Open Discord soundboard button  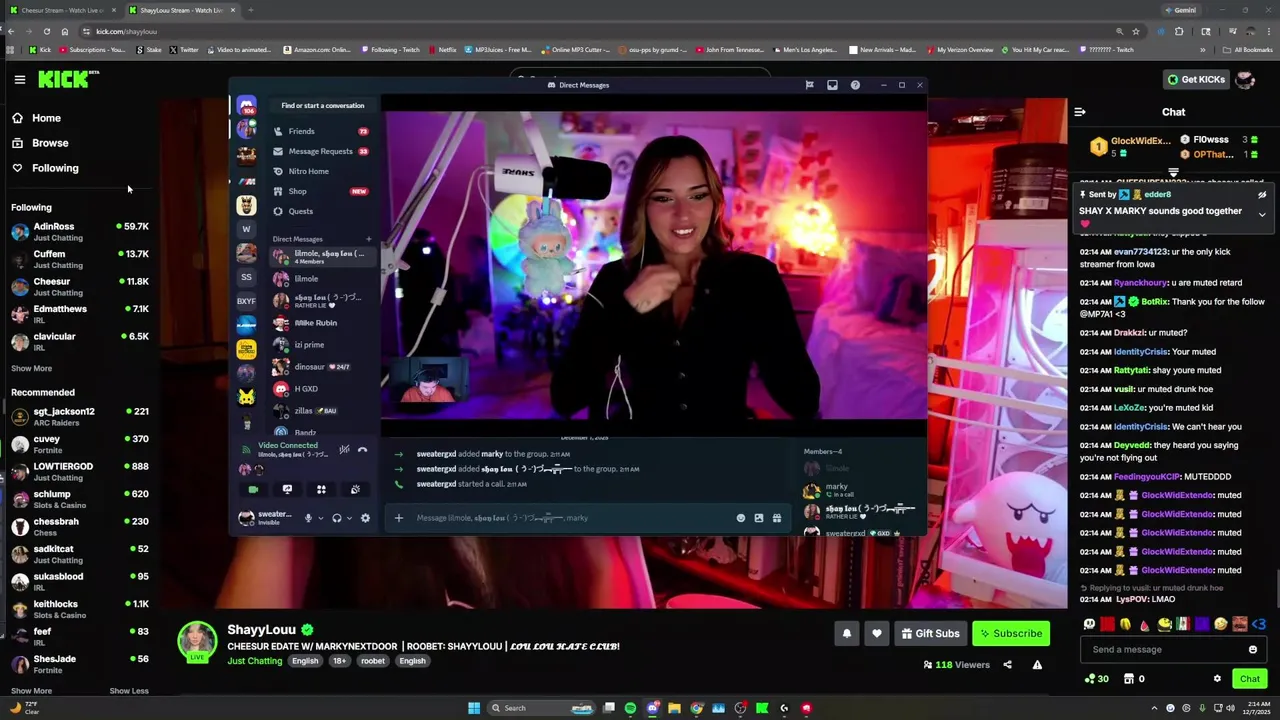(x=355, y=489)
